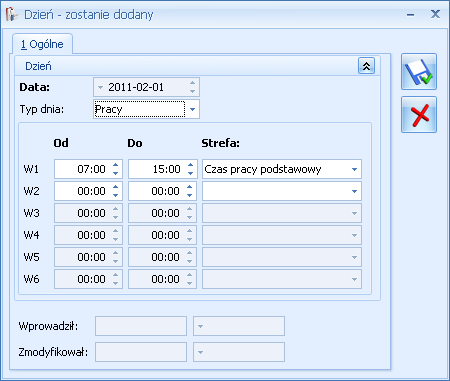
Task: Increase the W1 Do time with the up arrow
Action: point(190,165)
